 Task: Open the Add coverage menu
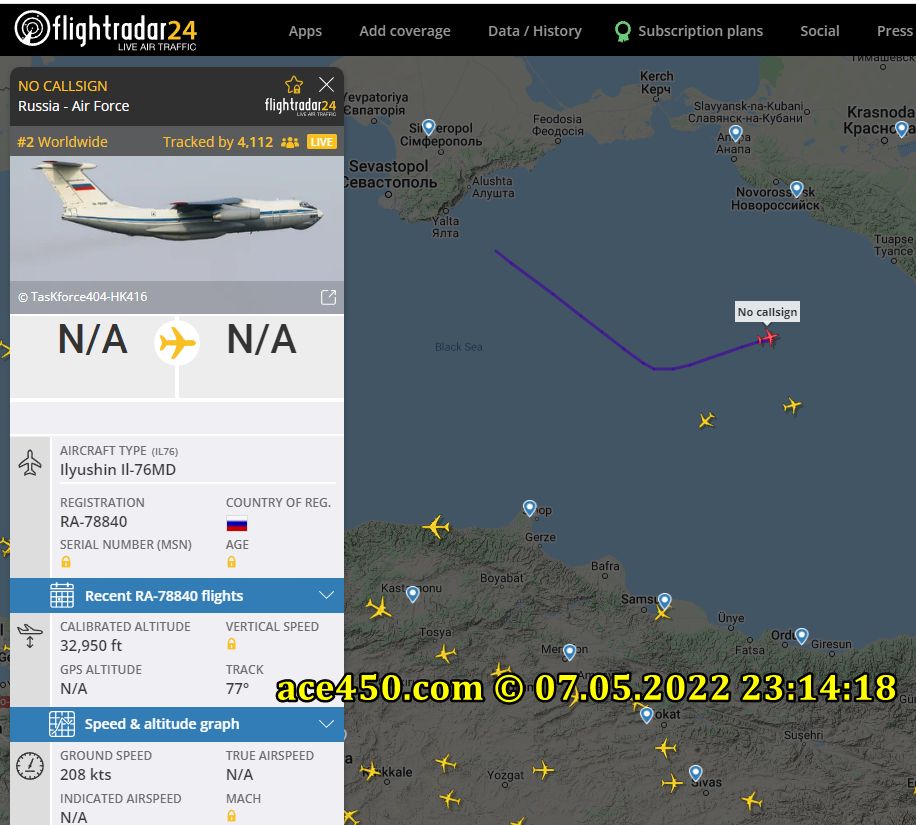[x=404, y=31]
